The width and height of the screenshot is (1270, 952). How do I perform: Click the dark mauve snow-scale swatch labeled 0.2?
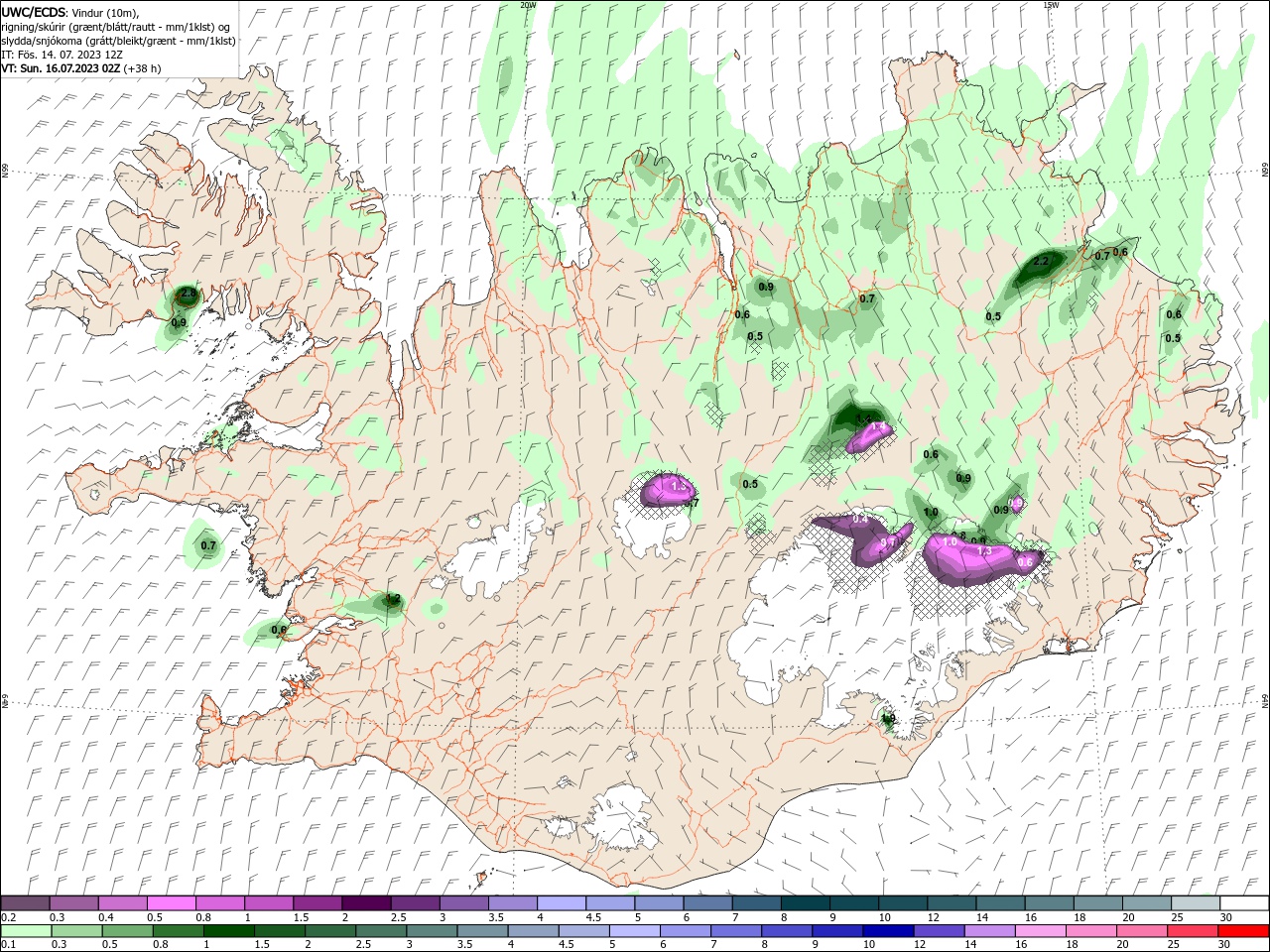pos(26,902)
